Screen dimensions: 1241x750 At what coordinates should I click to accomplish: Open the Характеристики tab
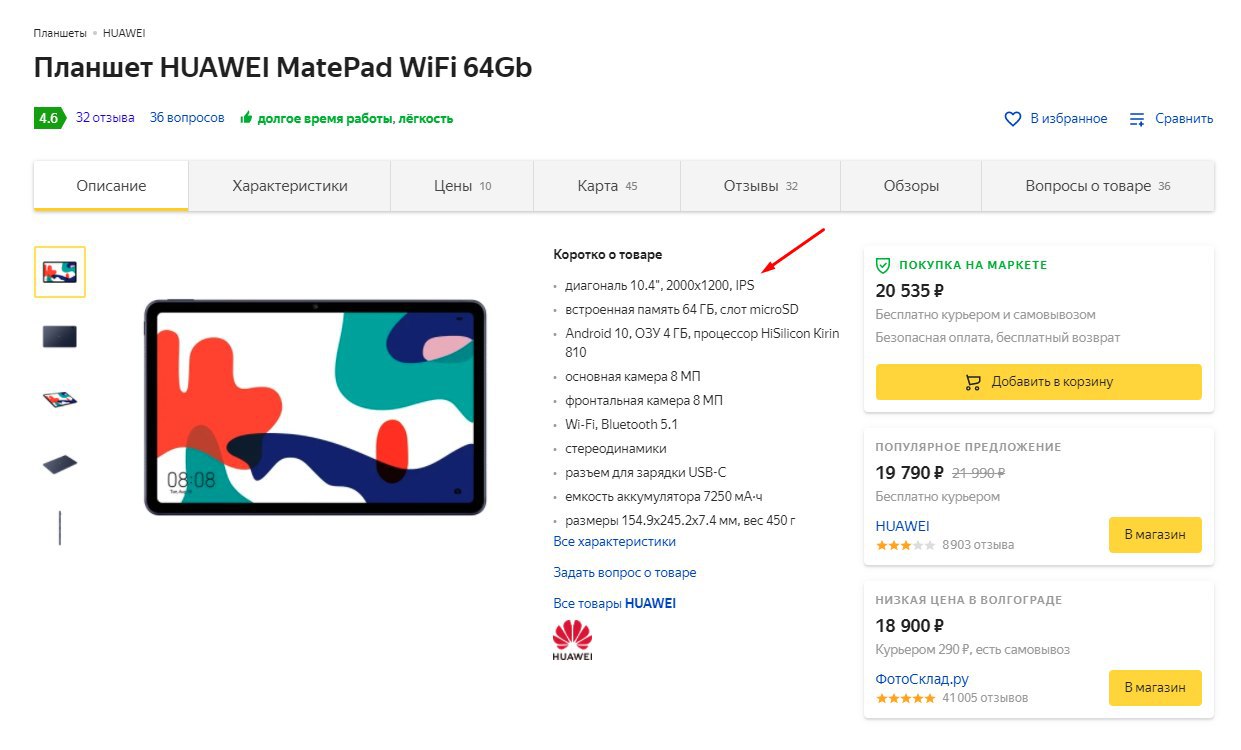click(x=290, y=186)
